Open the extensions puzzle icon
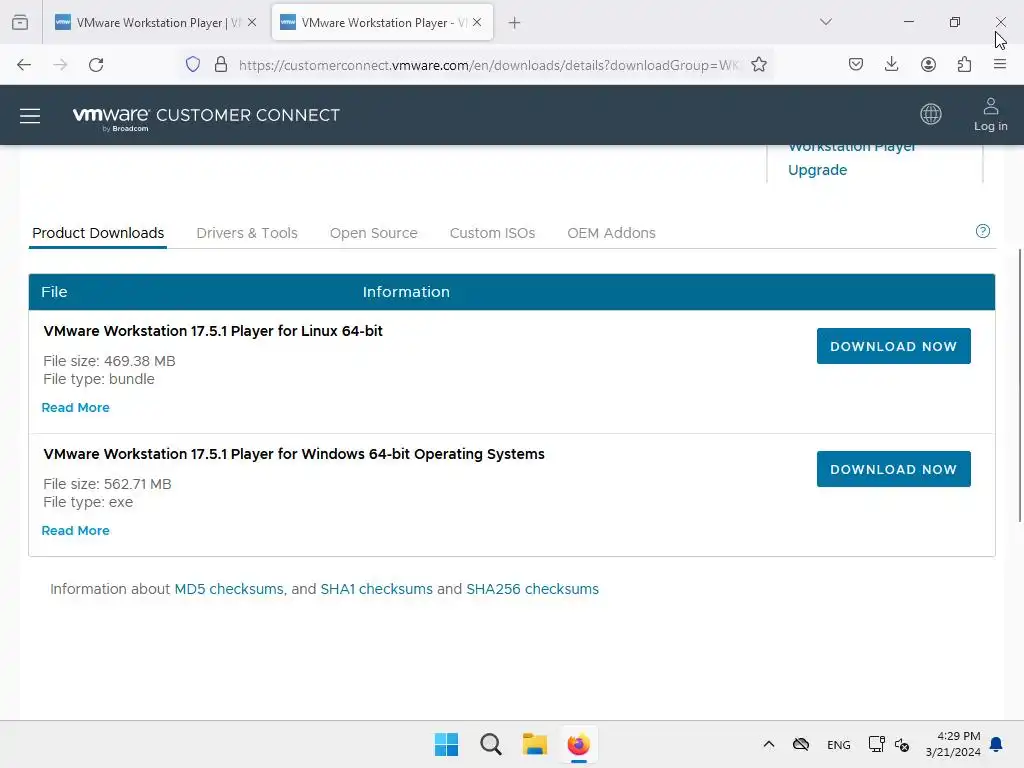Viewport: 1024px width, 768px height. click(964, 65)
